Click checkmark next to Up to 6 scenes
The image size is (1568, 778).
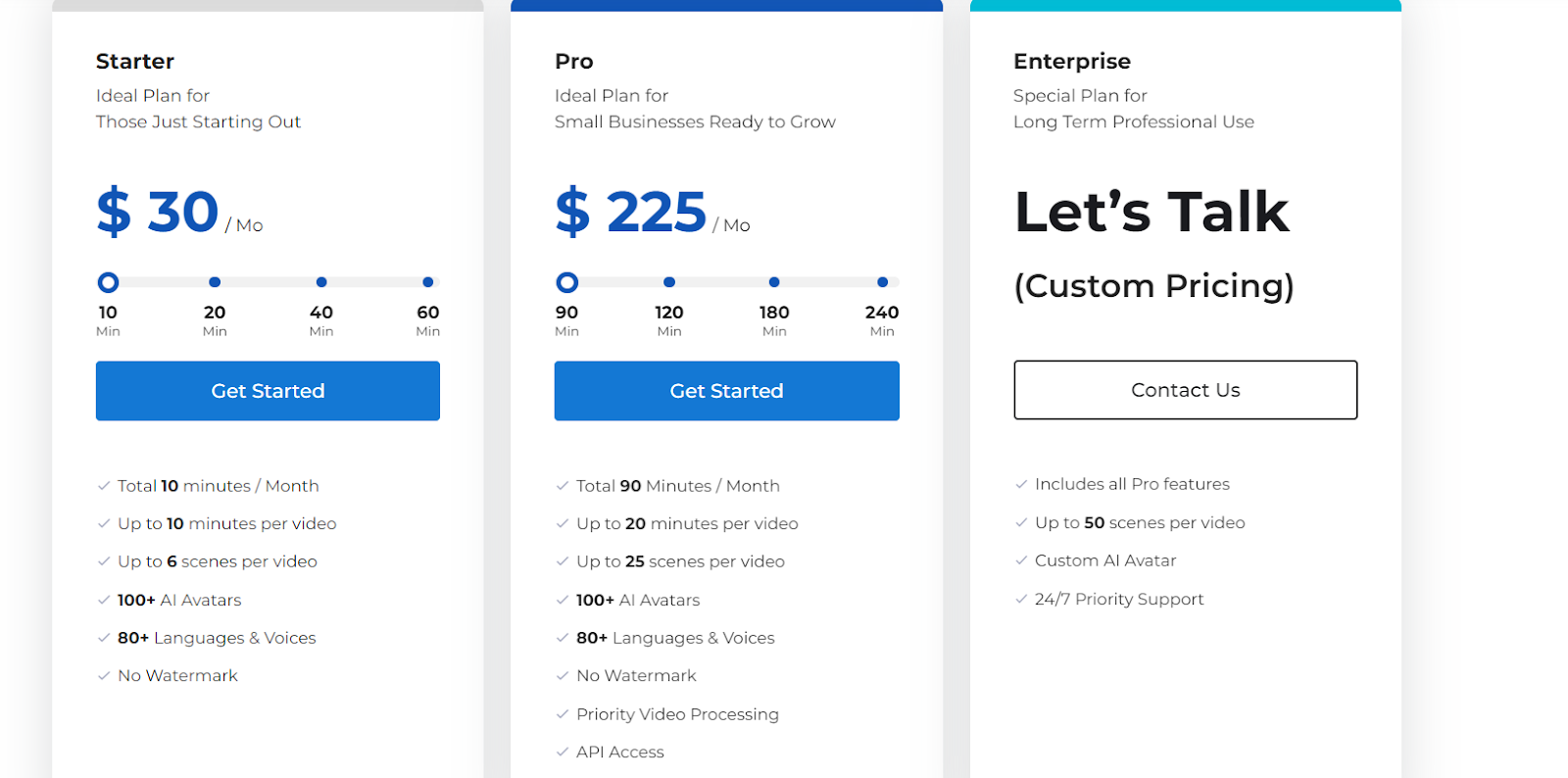click(104, 561)
